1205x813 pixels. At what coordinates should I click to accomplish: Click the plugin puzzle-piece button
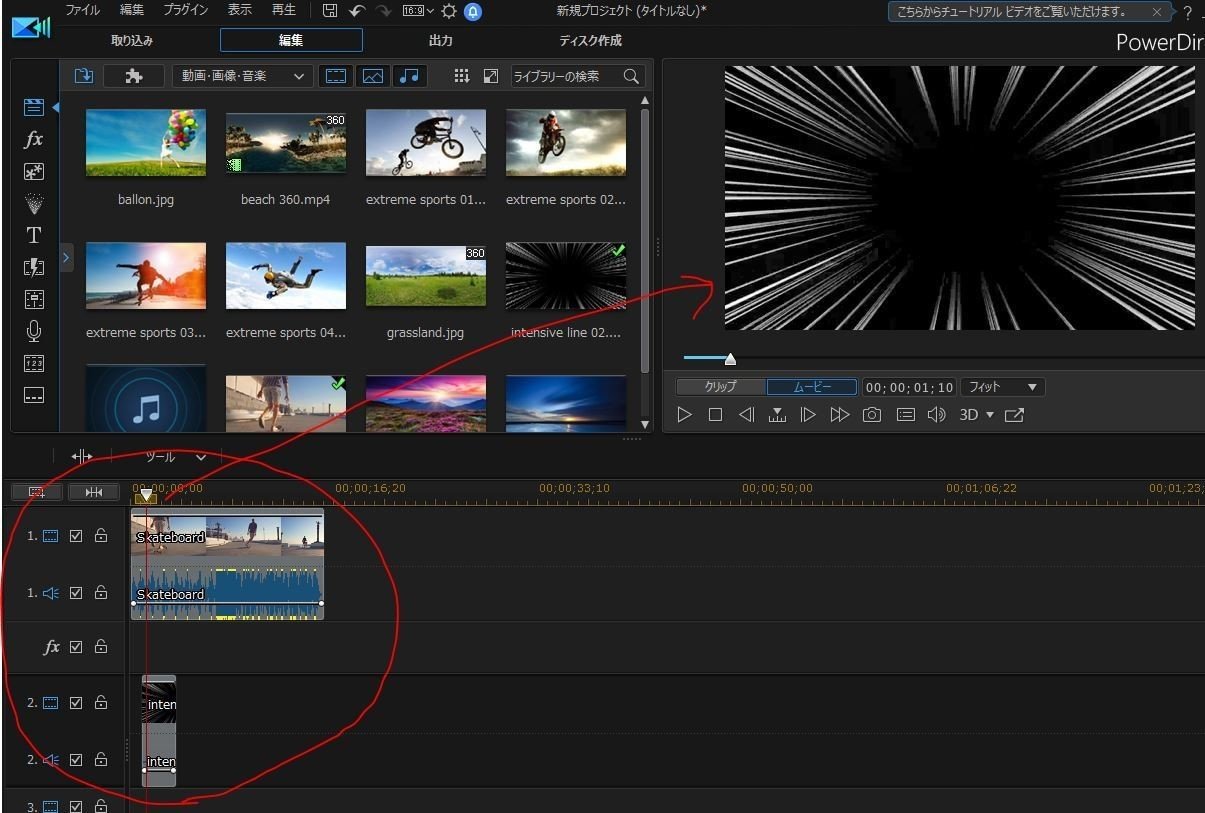point(135,76)
